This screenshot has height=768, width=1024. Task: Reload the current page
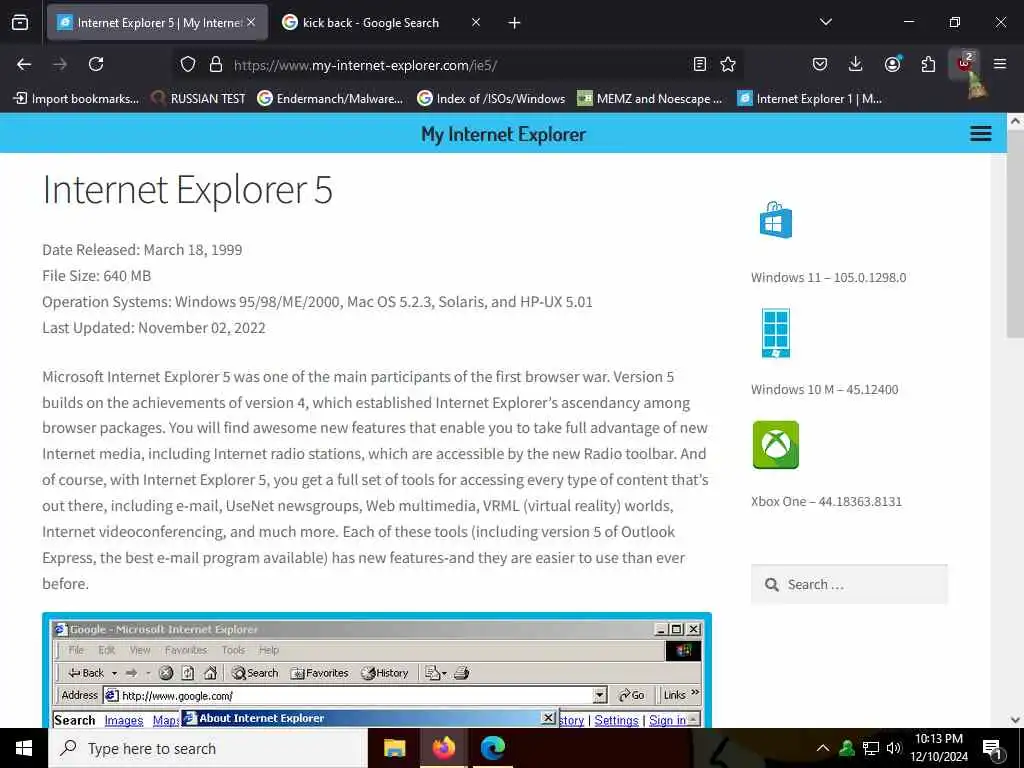pos(96,64)
